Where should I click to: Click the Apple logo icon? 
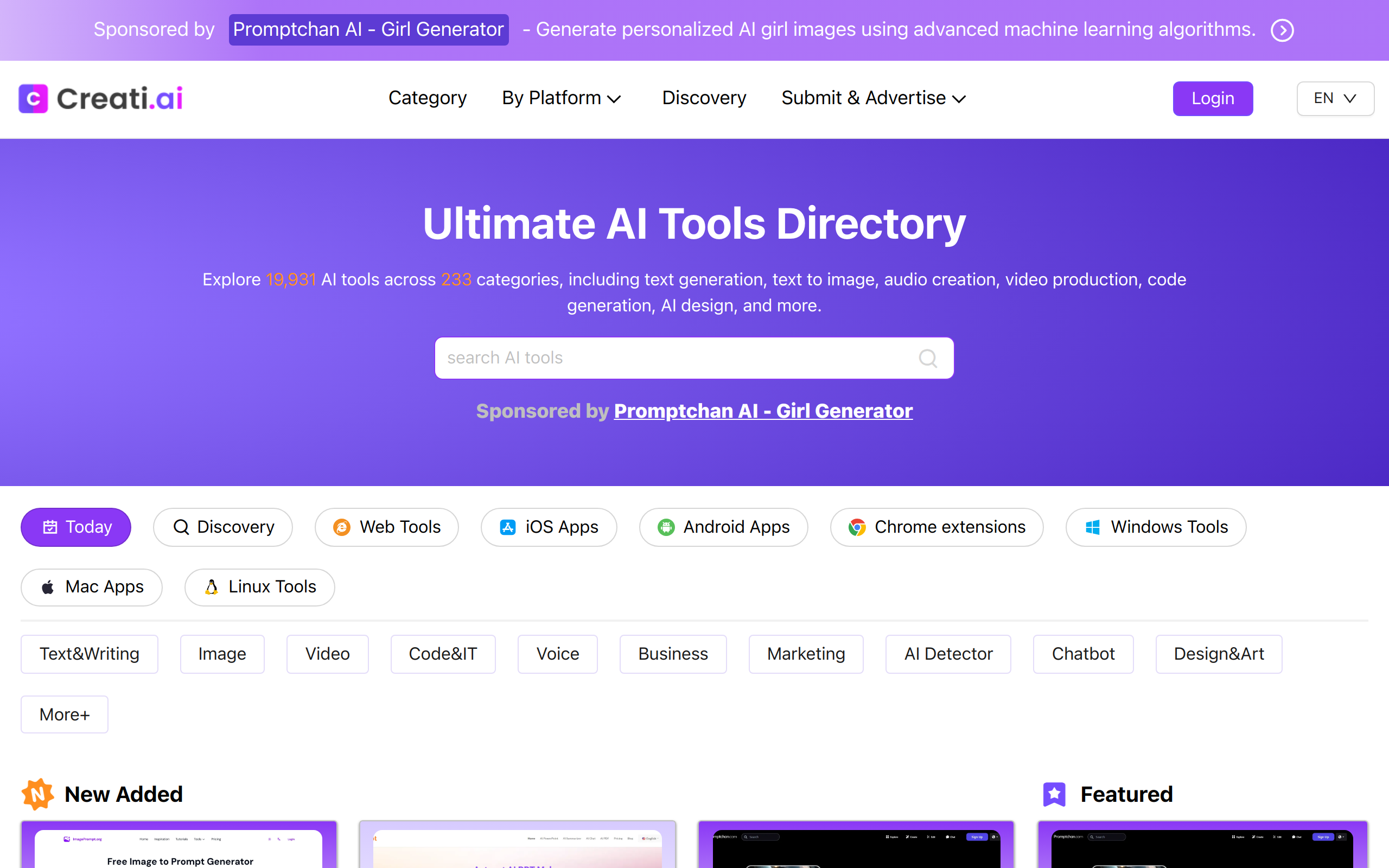tap(48, 586)
